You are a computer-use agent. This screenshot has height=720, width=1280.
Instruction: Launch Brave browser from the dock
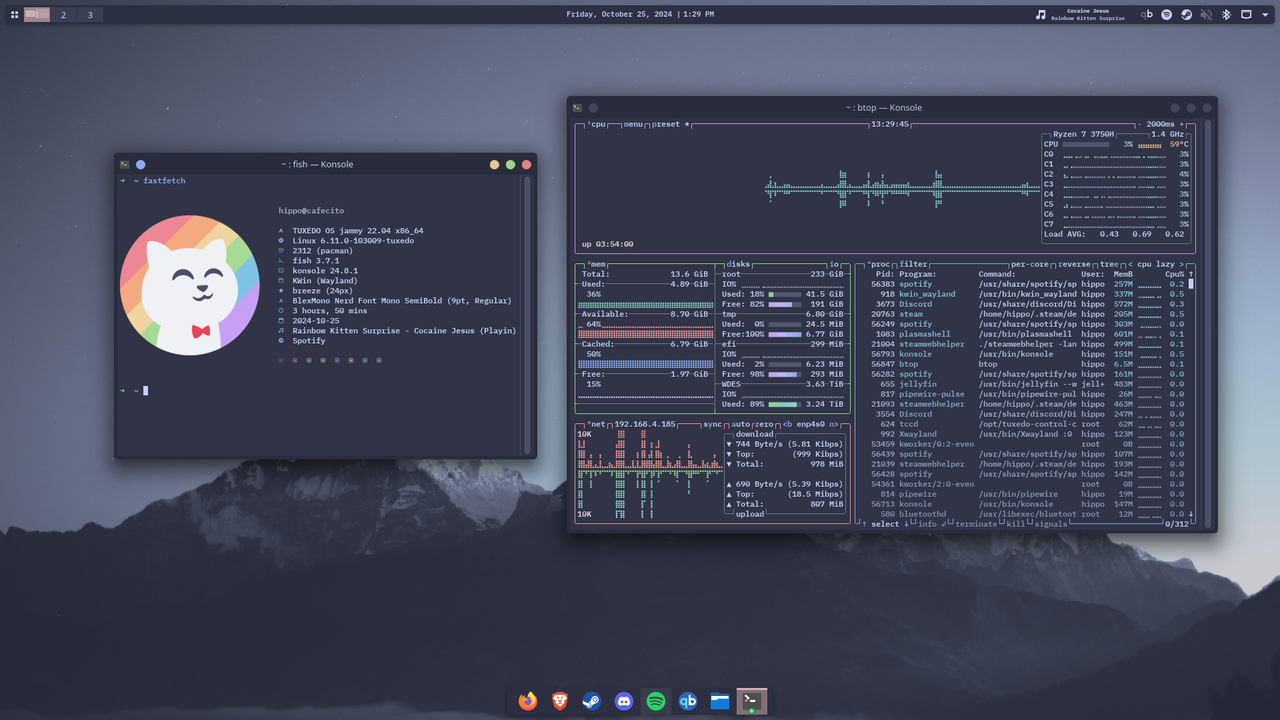point(560,701)
